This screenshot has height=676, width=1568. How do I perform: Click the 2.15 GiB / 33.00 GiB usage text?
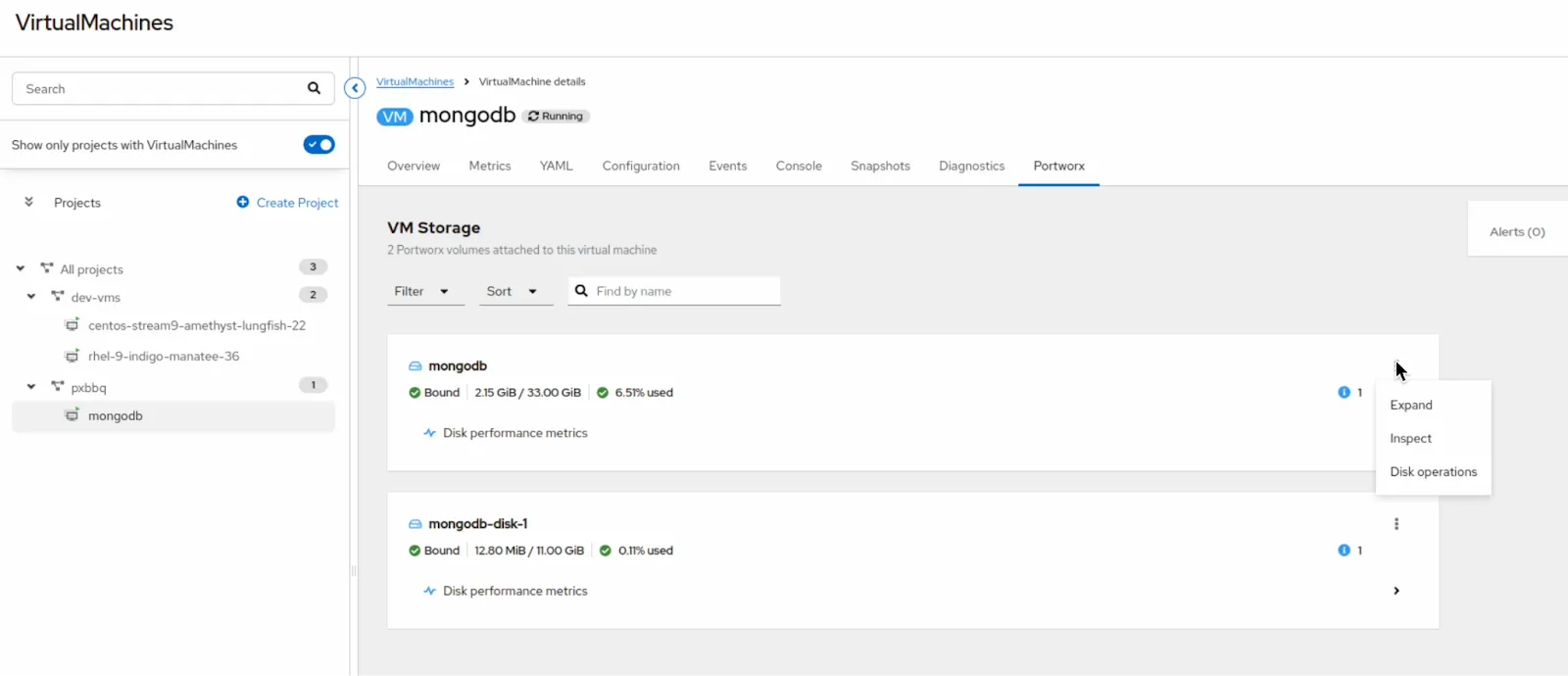tap(527, 392)
